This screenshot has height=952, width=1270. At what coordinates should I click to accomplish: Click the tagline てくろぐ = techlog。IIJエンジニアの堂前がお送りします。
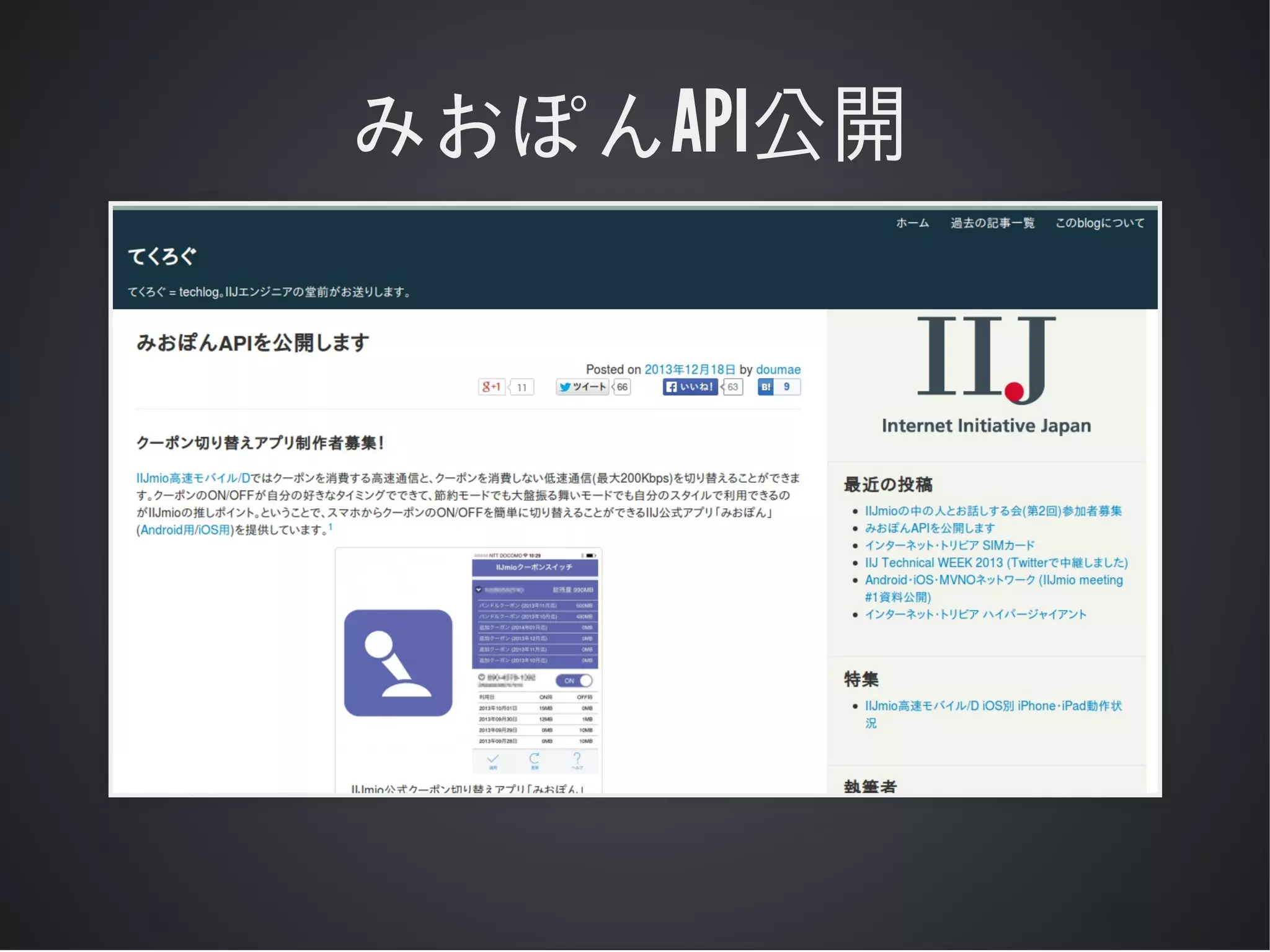point(269,292)
